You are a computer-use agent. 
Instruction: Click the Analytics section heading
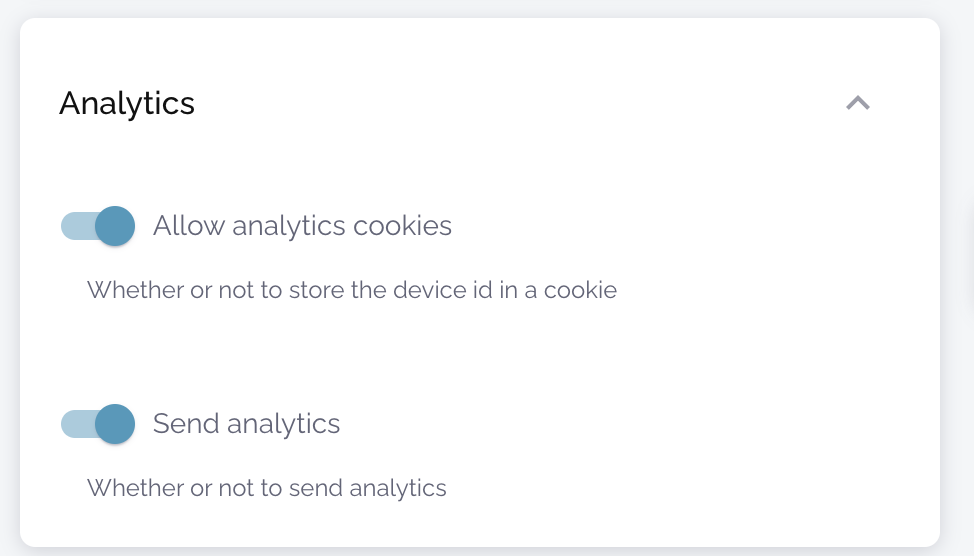coord(127,103)
